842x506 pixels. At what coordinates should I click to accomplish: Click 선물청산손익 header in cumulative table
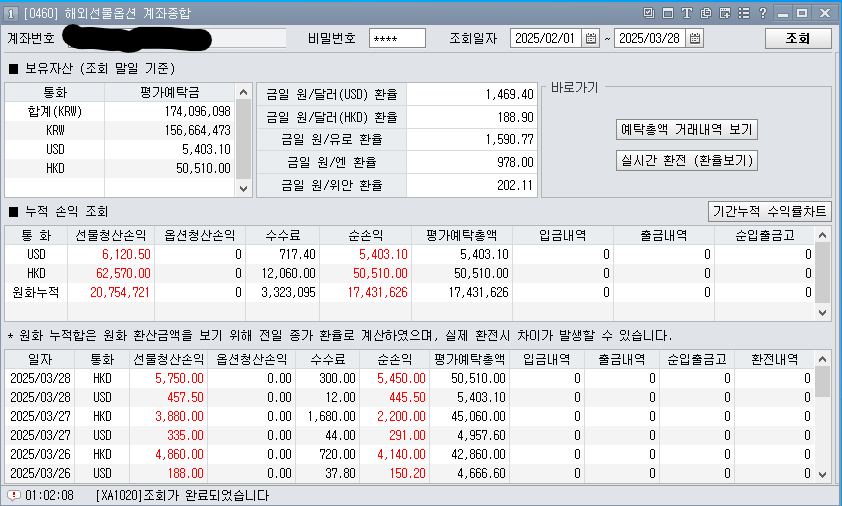[111, 235]
